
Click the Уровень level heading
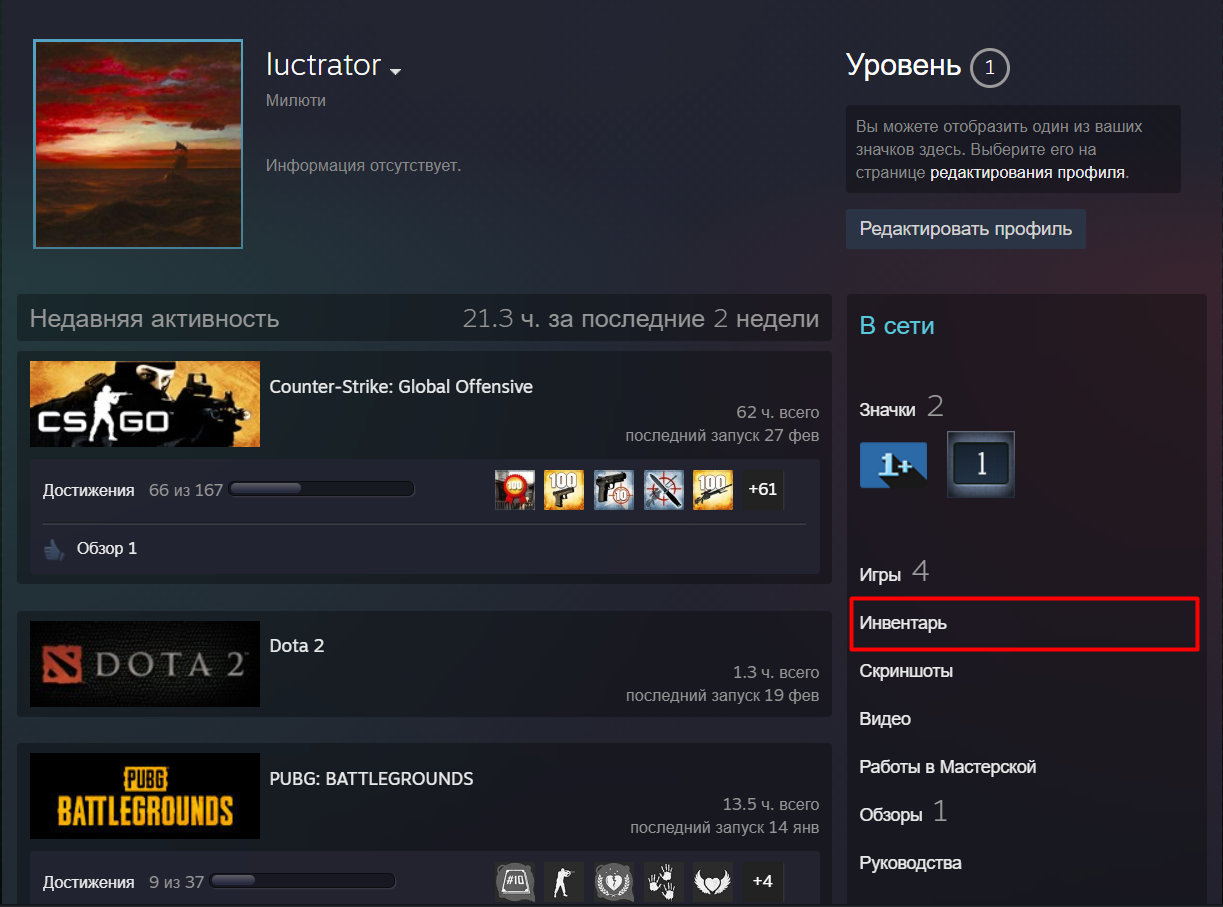coord(904,66)
